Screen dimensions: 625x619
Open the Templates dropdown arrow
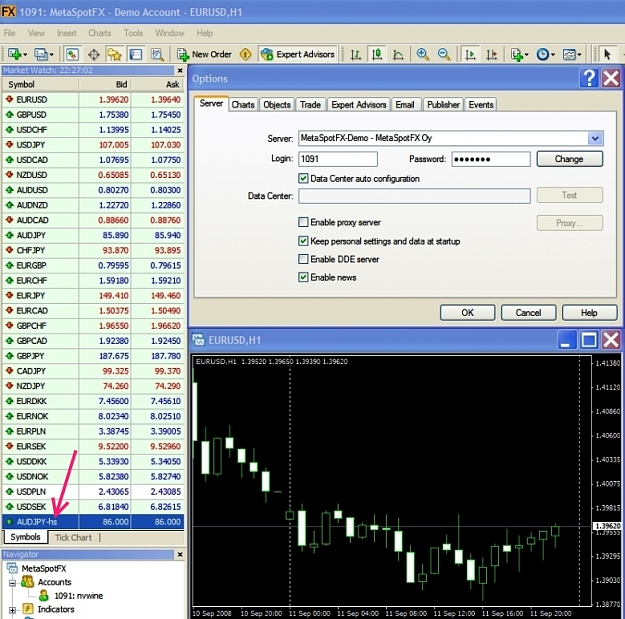click(579, 55)
